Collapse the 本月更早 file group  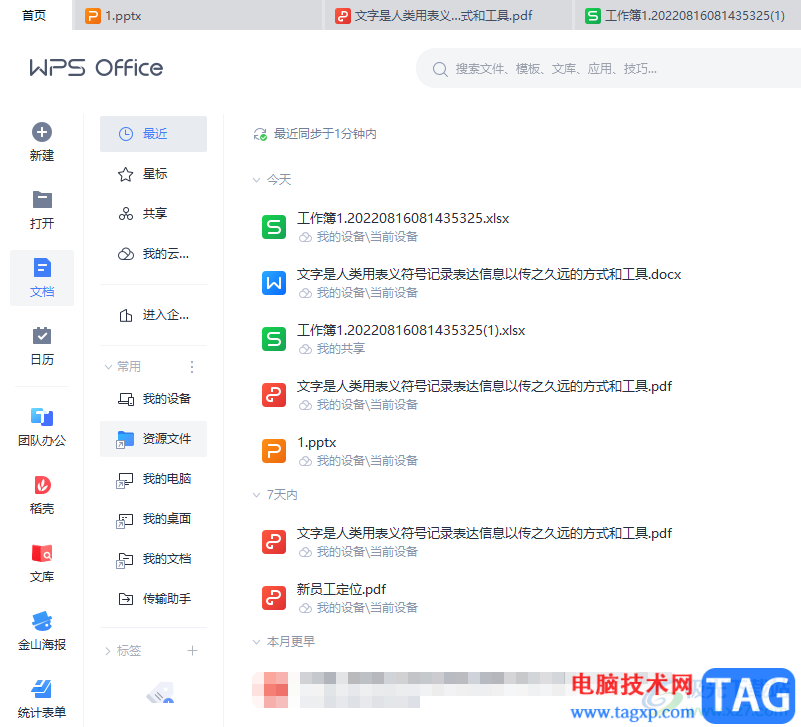click(256, 642)
